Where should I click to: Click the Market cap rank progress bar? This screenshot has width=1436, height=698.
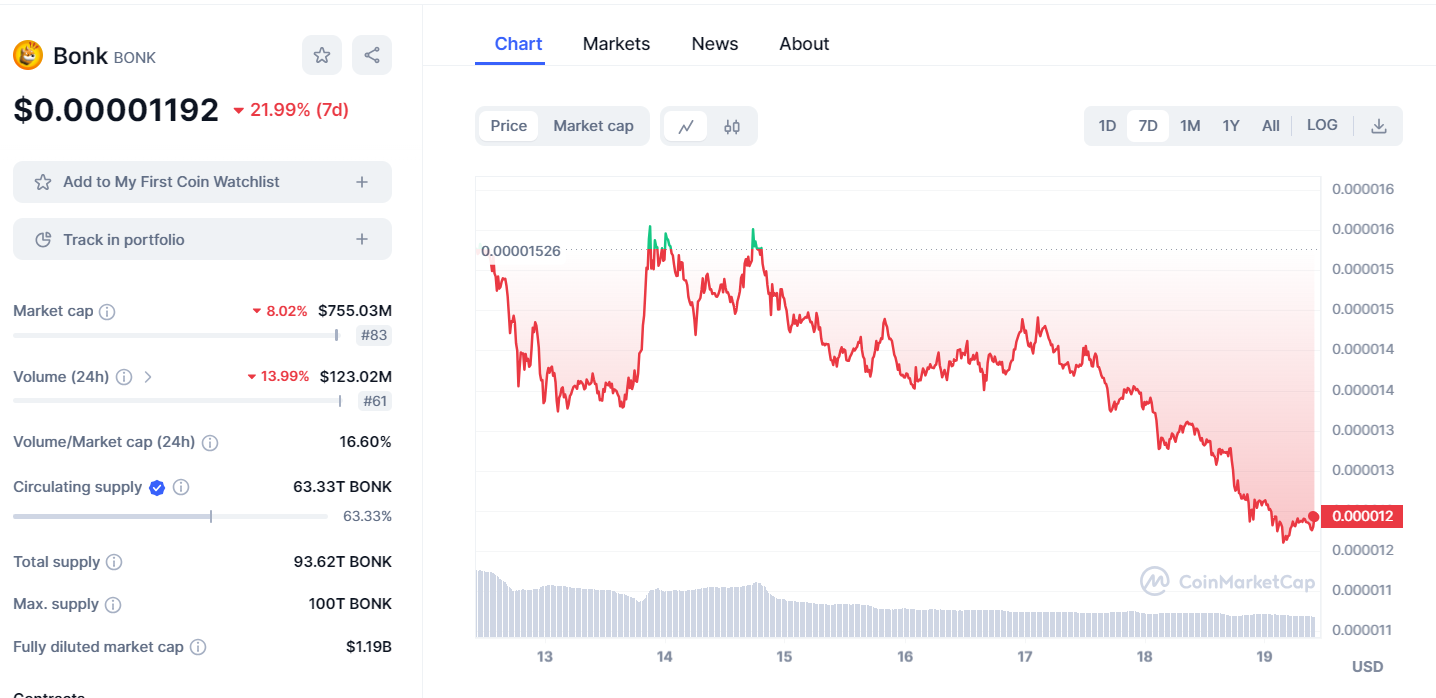176,335
